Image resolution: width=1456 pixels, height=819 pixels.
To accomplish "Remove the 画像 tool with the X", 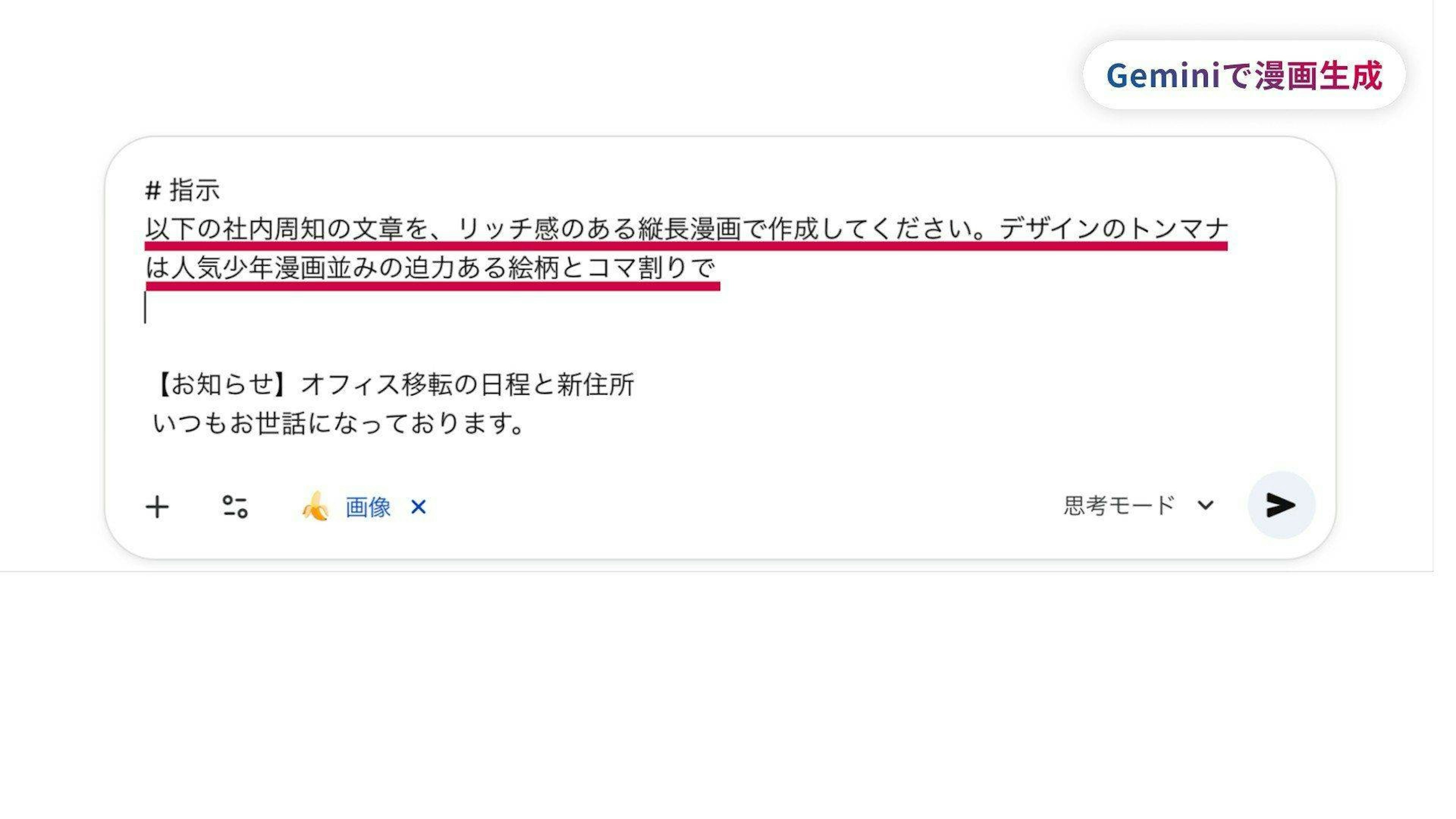I will pyautogui.click(x=418, y=507).
